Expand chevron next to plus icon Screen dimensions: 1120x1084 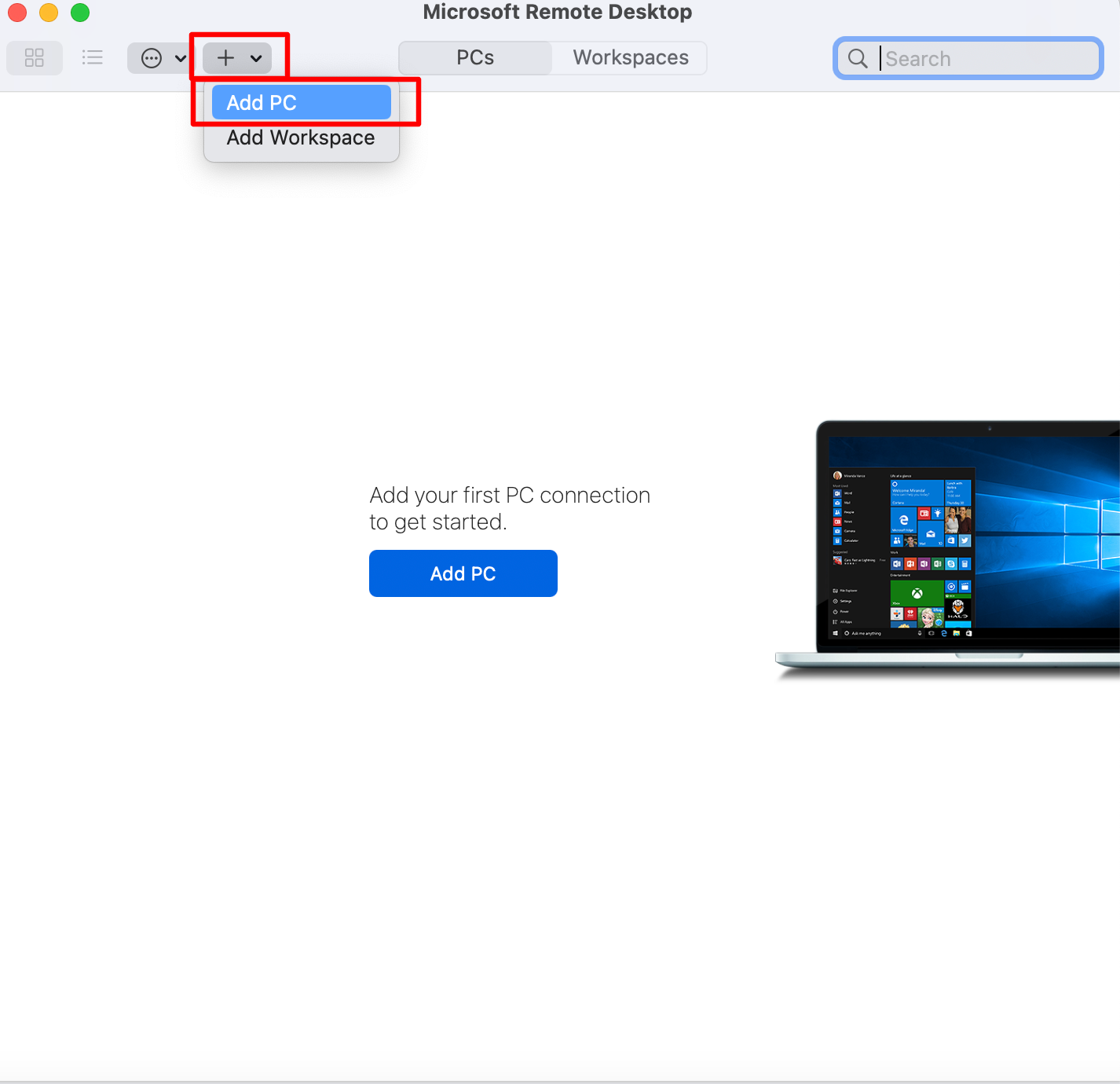(256, 58)
